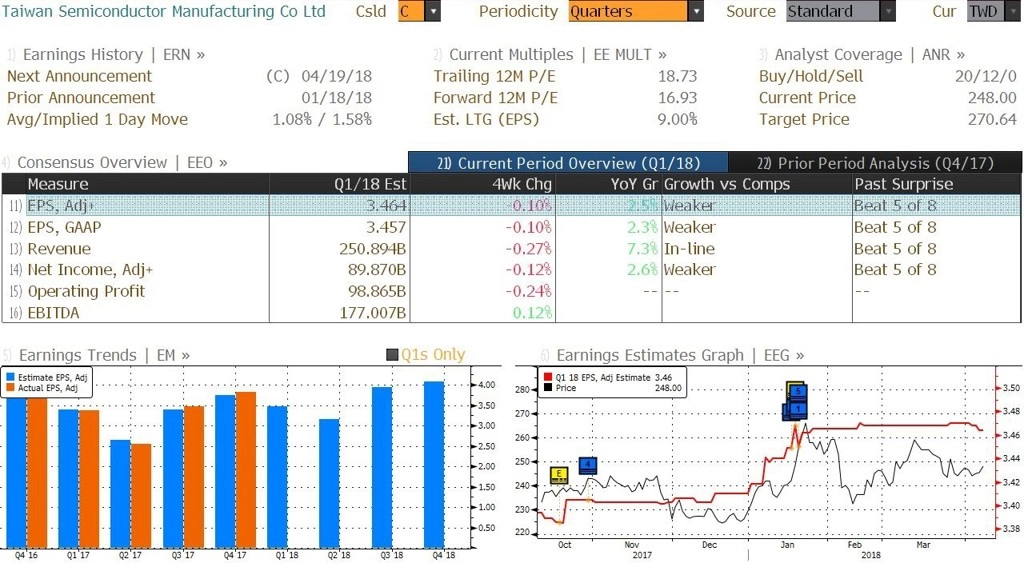Click Taiwan Semiconductor Manufacturing Co Ltd title
This screenshot has height=563, width=1024.
point(163,11)
